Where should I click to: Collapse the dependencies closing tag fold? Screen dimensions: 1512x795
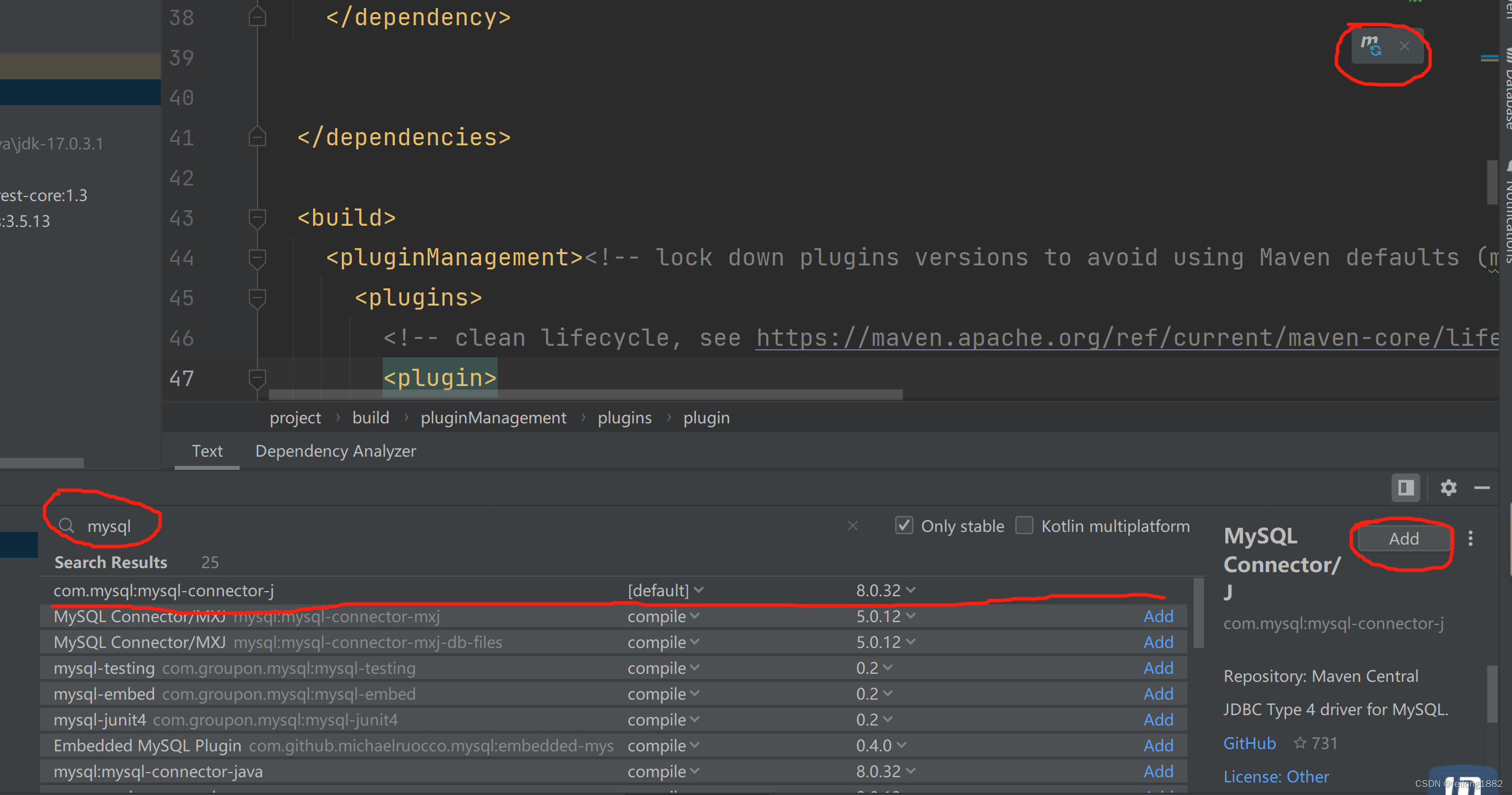[x=257, y=137]
